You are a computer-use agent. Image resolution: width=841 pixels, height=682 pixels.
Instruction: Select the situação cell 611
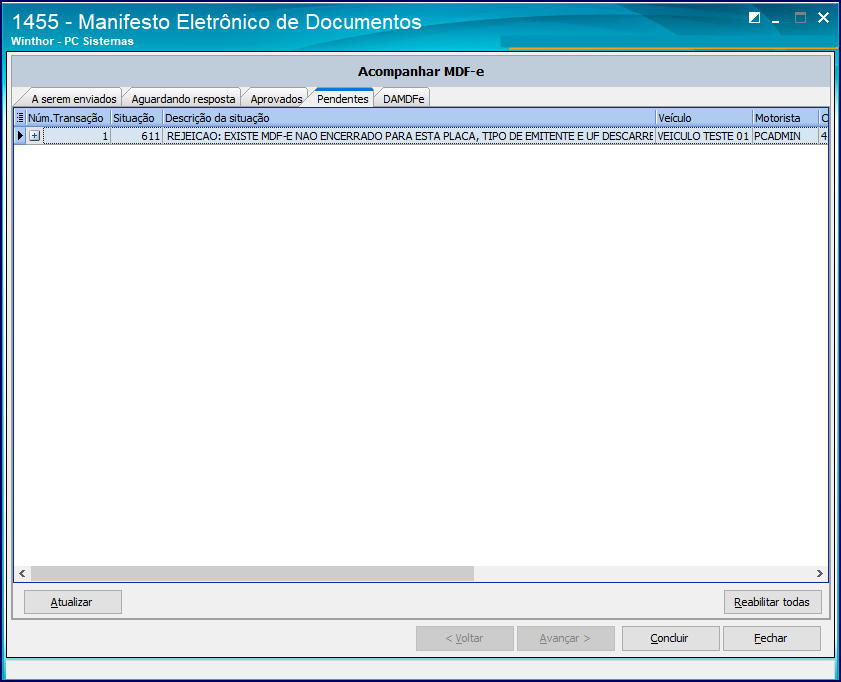pos(136,136)
